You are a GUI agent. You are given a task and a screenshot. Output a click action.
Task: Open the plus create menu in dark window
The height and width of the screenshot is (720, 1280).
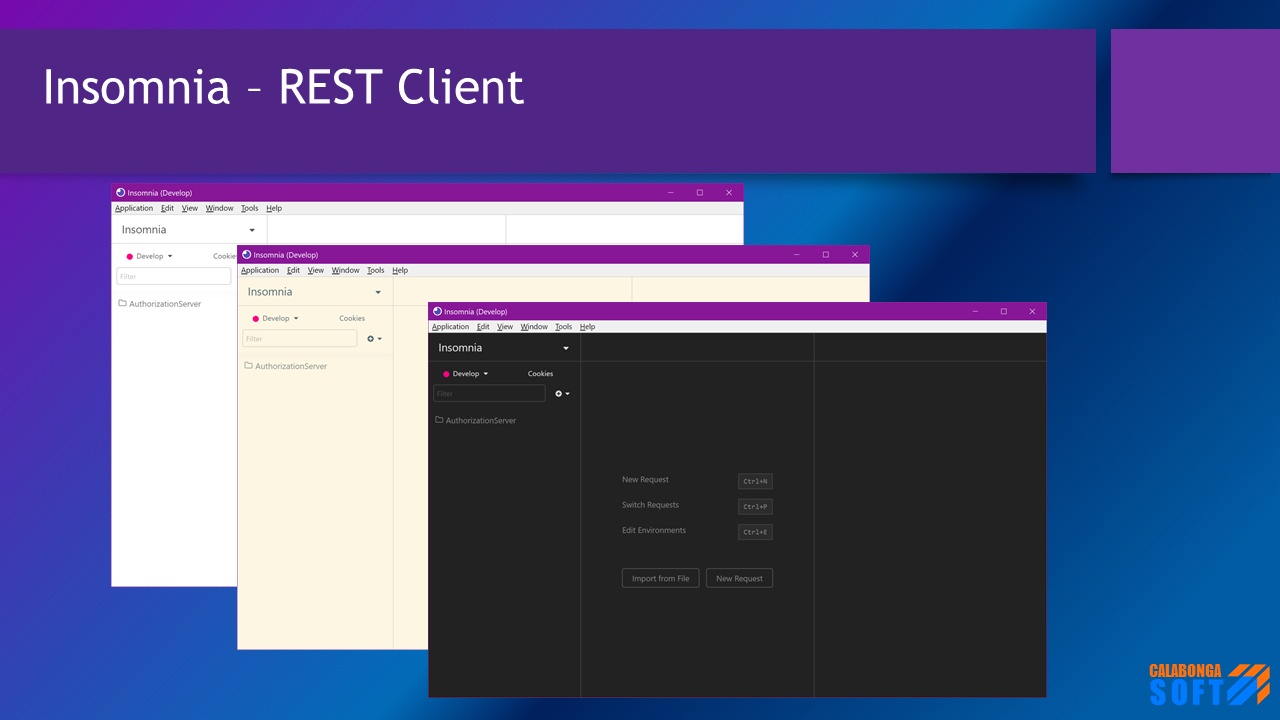pyautogui.click(x=563, y=394)
